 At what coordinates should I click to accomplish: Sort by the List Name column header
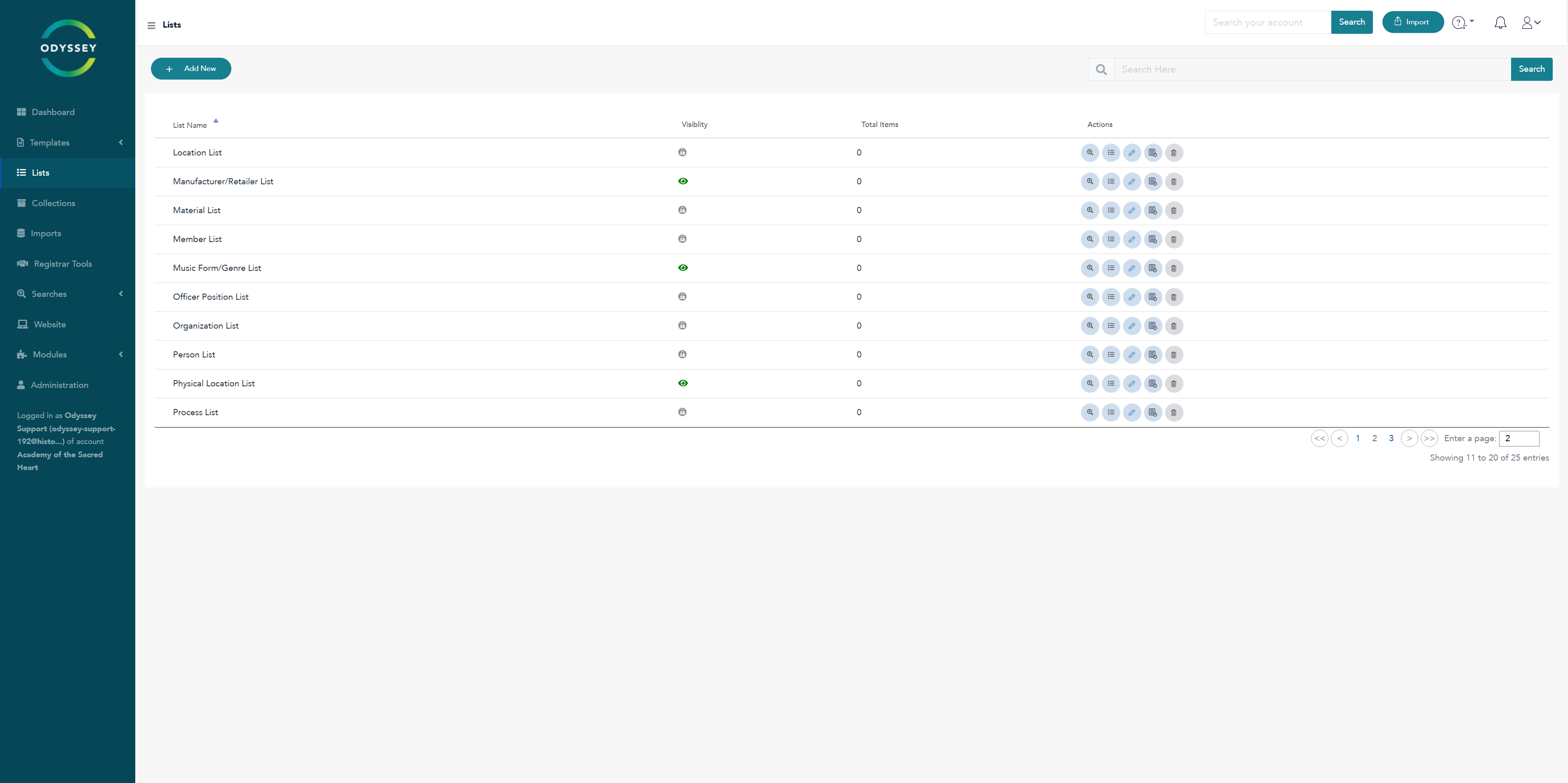(190, 125)
